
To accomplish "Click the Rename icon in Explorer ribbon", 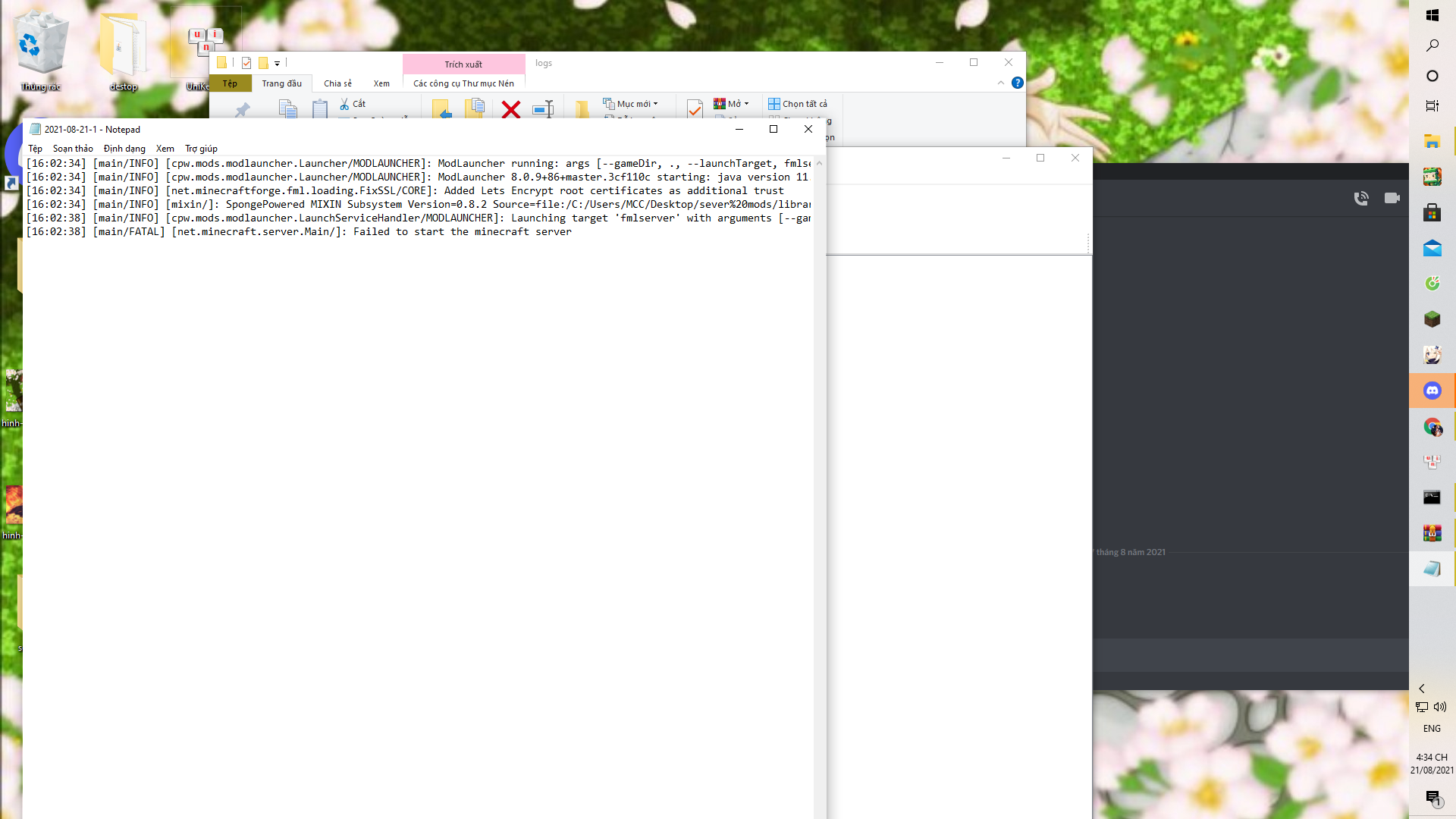I will 543,109.
